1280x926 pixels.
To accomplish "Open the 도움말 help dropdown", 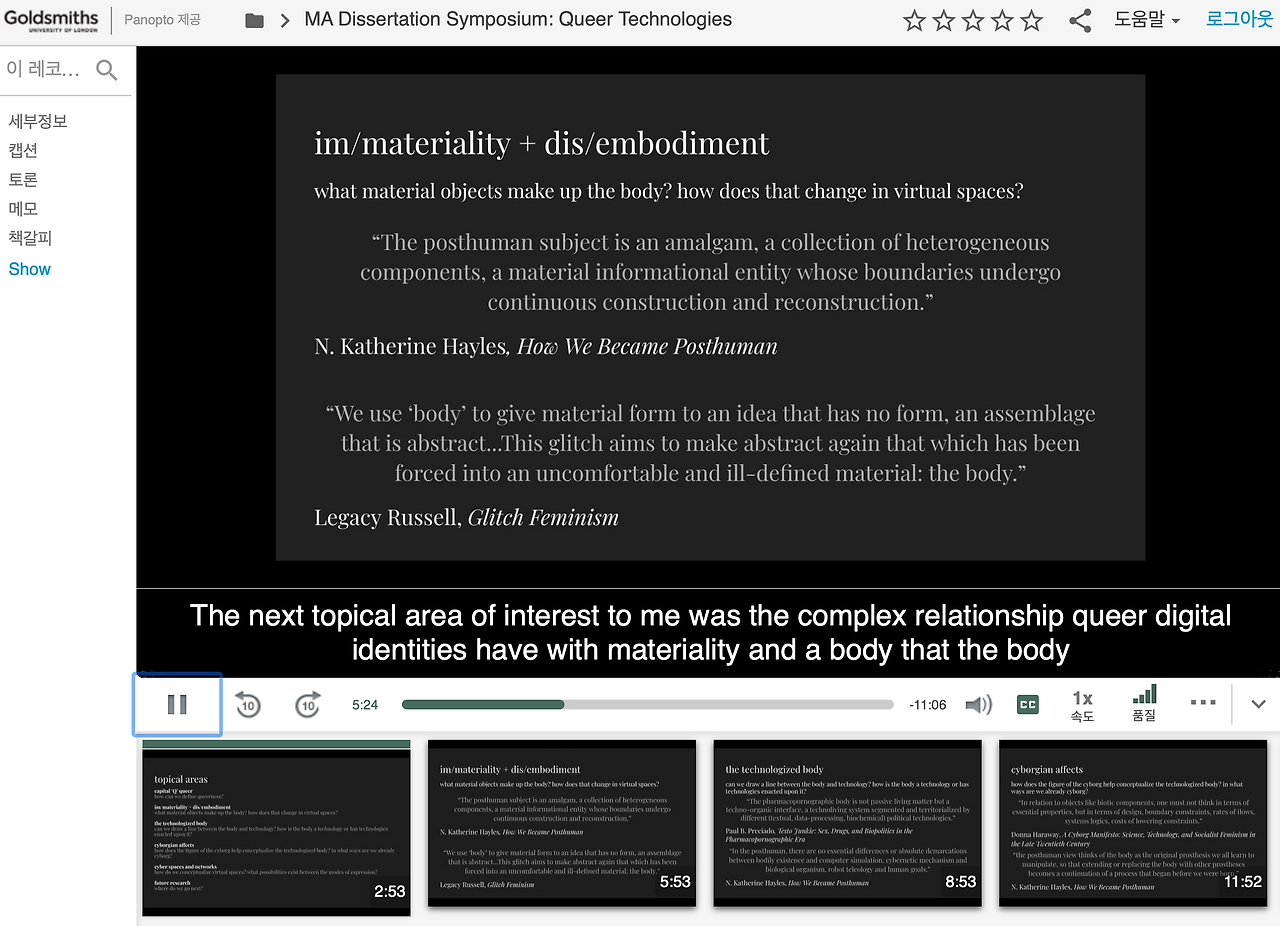I will coord(1147,20).
